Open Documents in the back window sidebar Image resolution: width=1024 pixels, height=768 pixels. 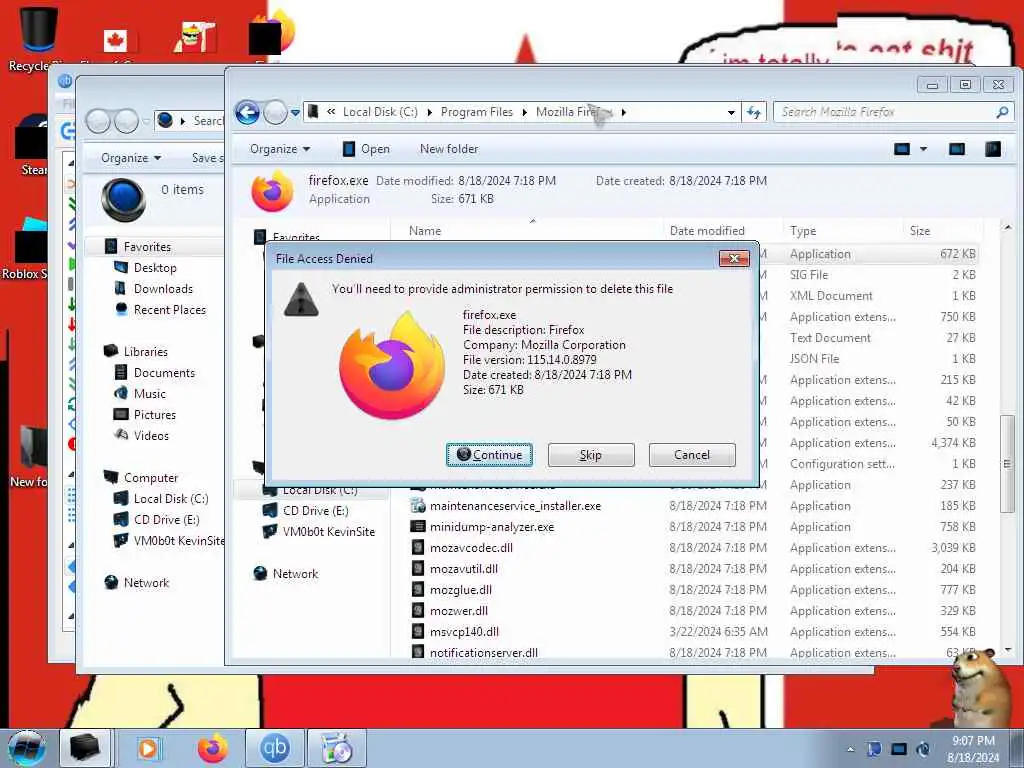[x=164, y=372]
